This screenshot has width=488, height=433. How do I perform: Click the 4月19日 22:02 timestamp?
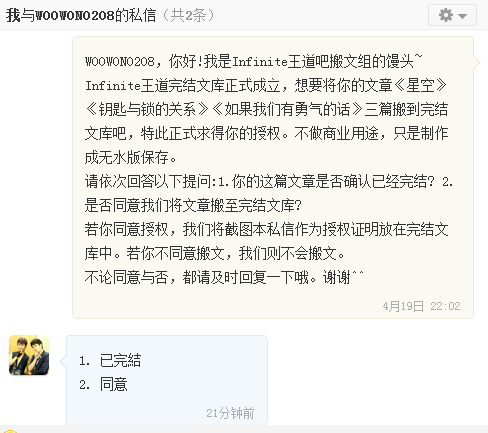coord(421,306)
